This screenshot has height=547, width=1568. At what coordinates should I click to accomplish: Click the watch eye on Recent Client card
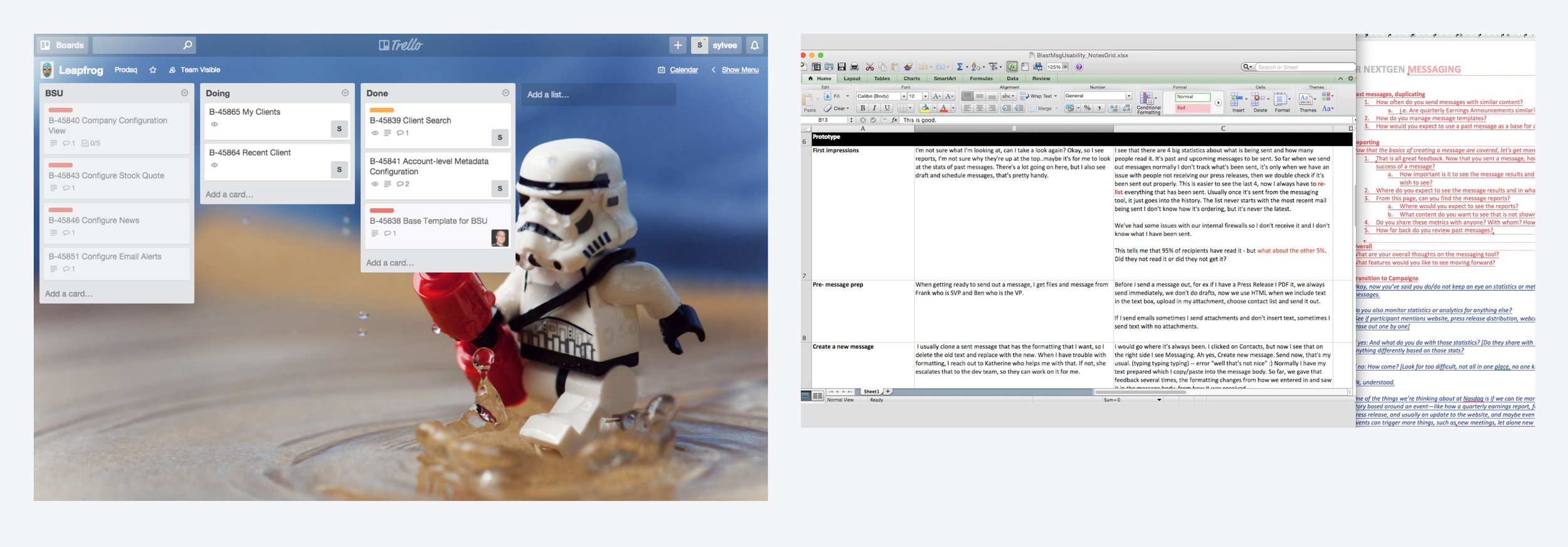click(x=215, y=165)
